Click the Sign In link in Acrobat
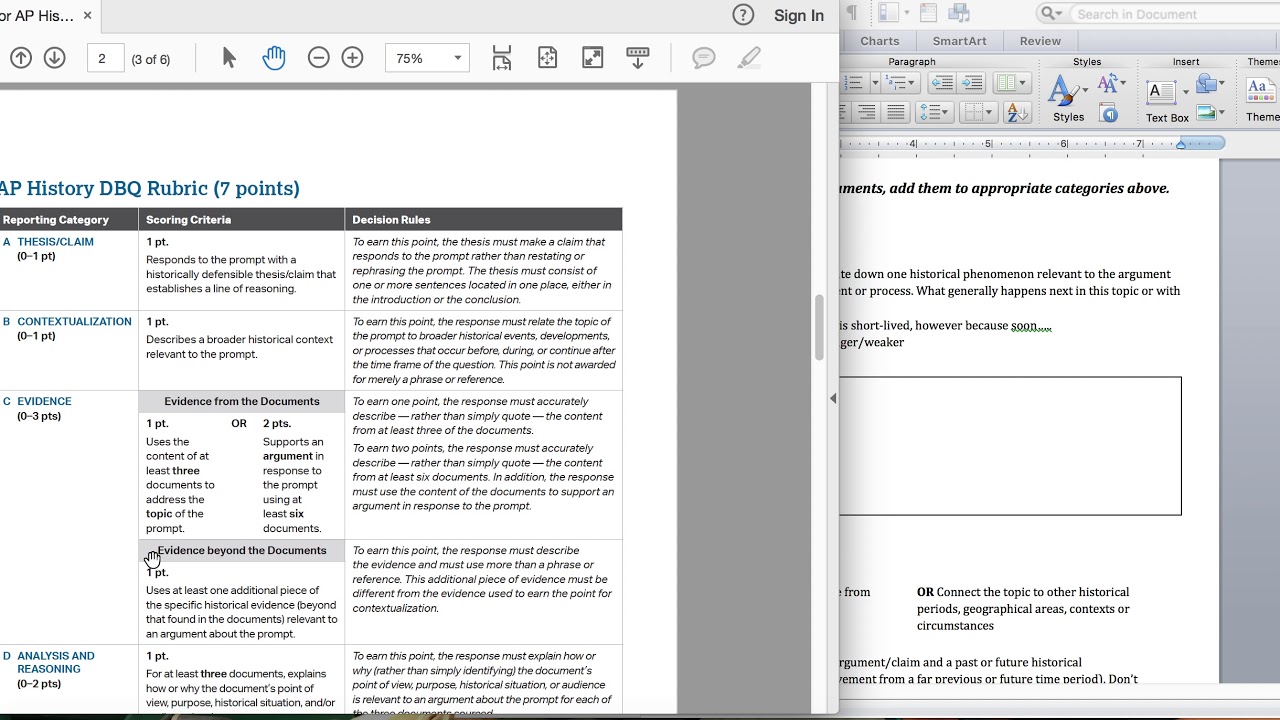 point(799,15)
